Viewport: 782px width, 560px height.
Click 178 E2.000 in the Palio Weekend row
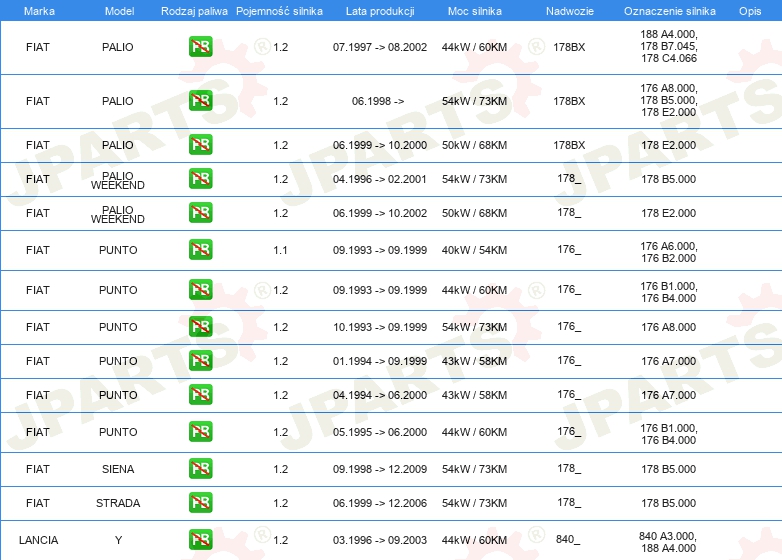pyautogui.click(x=669, y=213)
